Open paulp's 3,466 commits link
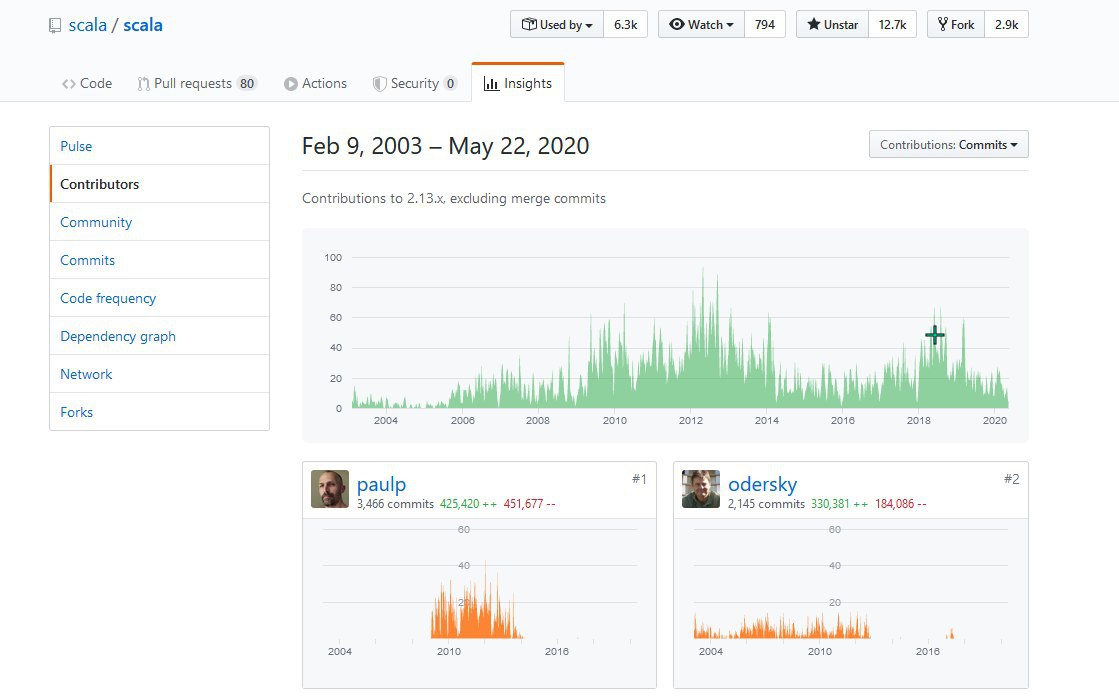 click(x=395, y=504)
